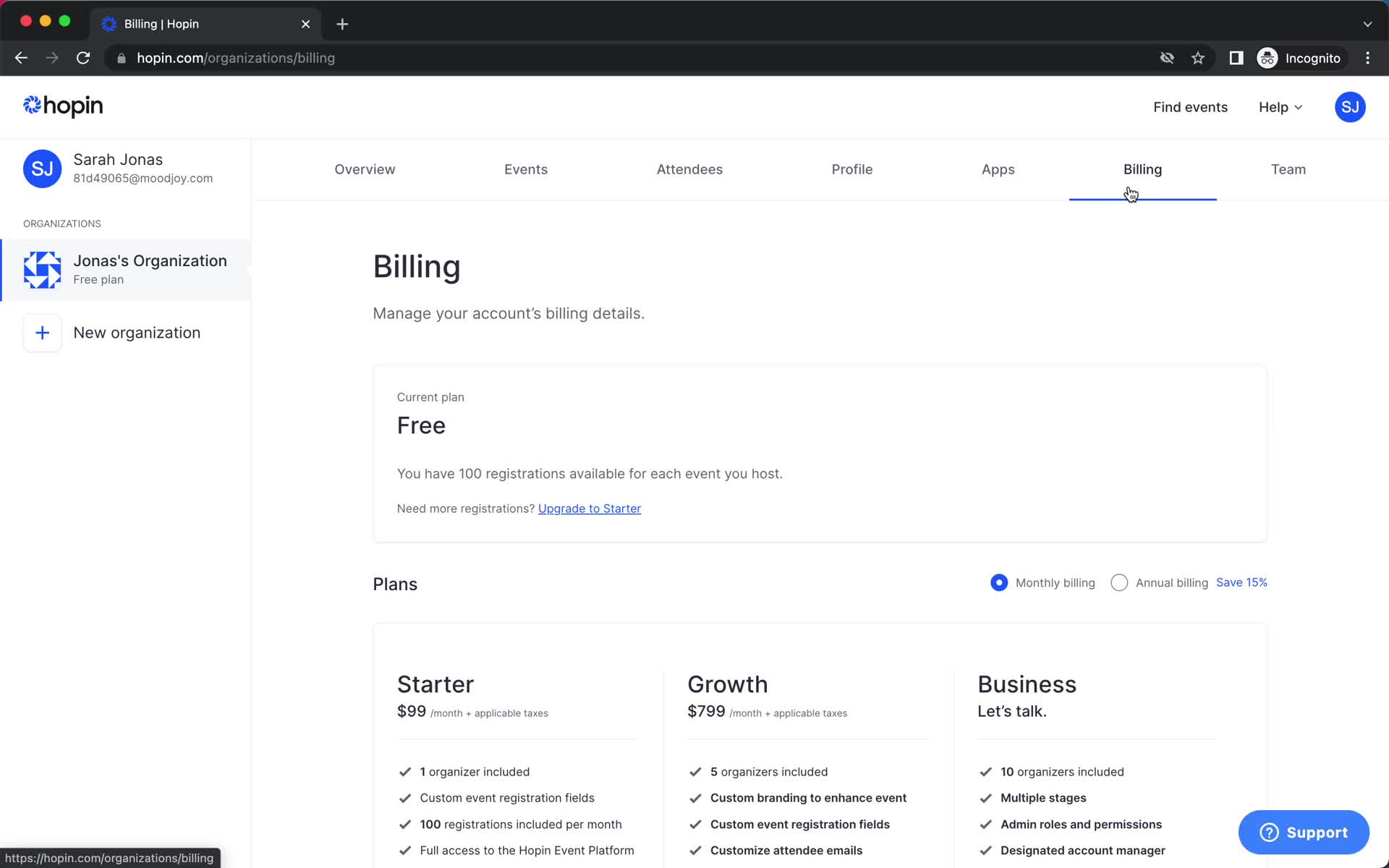Reload the page

tap(83, 58)
